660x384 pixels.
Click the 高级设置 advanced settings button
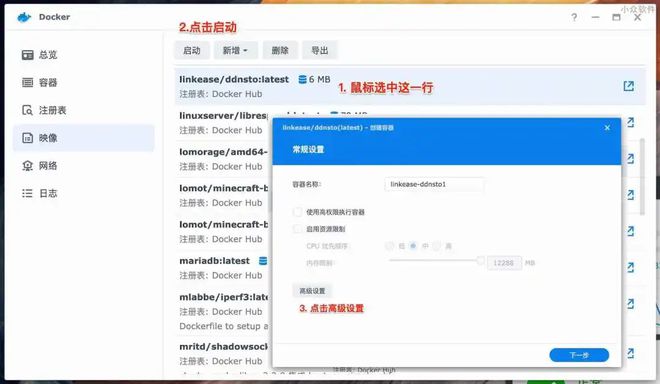point(312,291)
